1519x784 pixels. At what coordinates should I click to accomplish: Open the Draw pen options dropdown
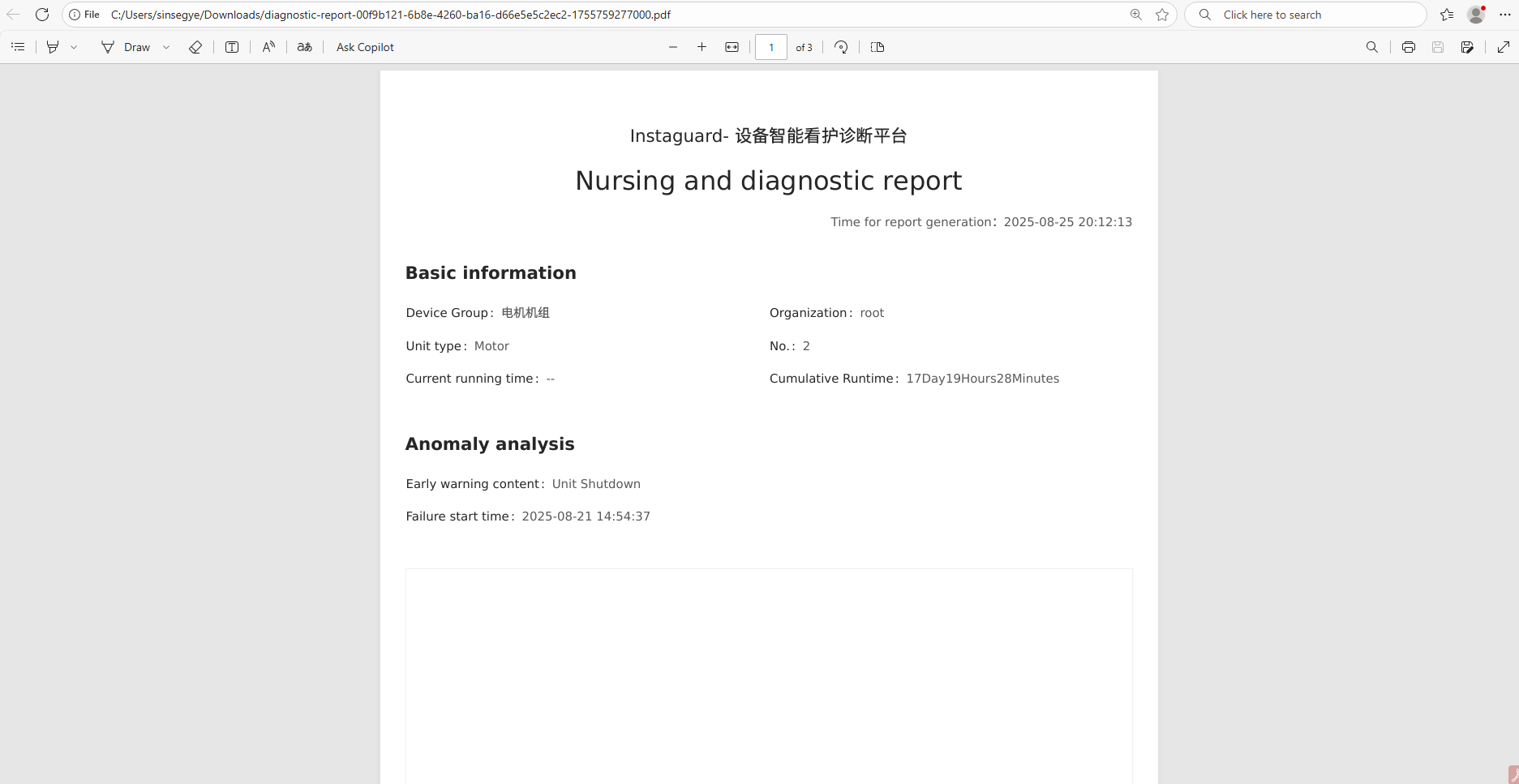pyautogui.click(x=166, y=47)
